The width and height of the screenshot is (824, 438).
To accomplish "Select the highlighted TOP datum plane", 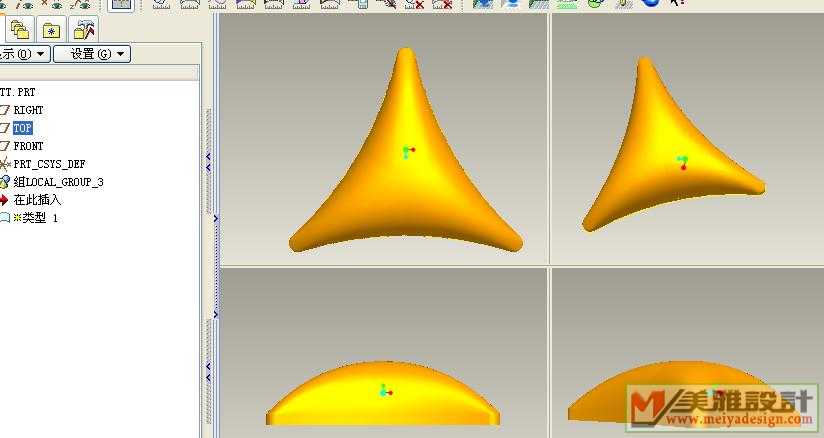I will tap(23, 128).
